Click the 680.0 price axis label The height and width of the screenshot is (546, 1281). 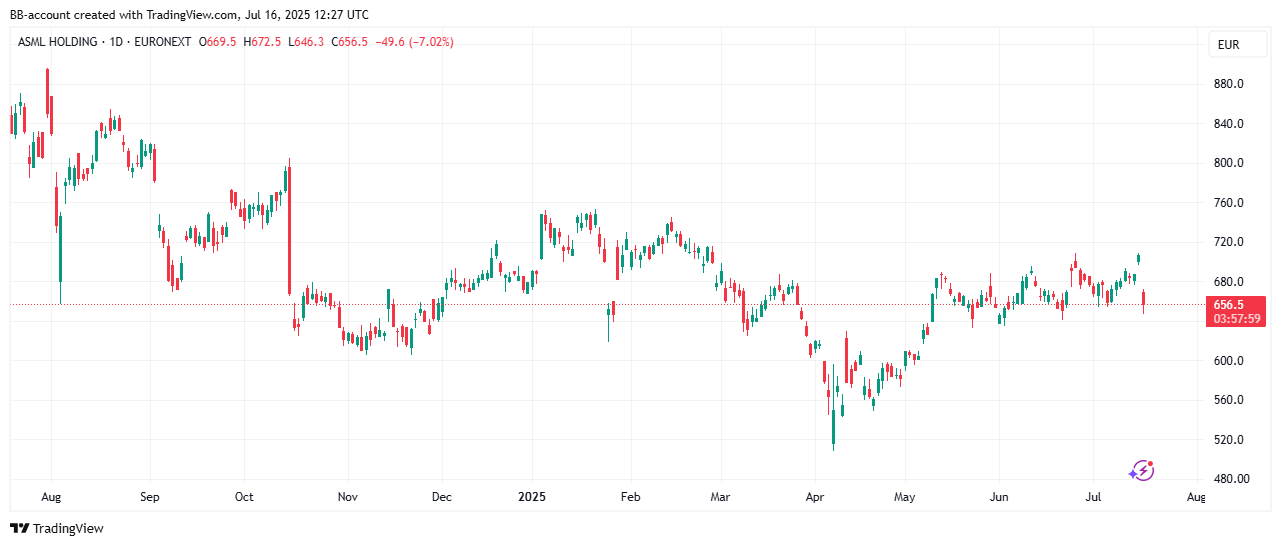pyautogui.click(x=1228, y=282)
